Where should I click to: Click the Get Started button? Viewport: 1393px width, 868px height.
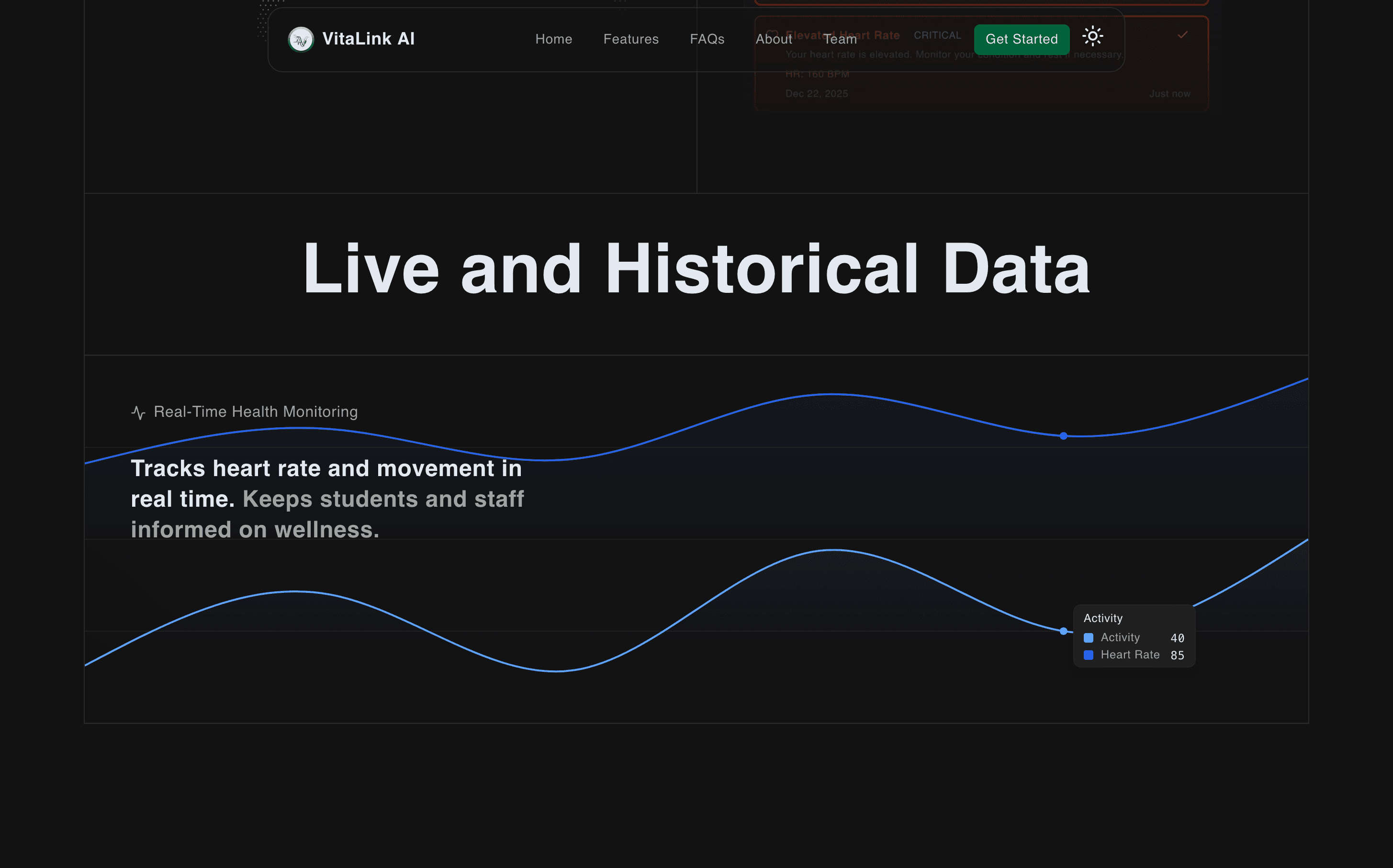pyautogui.click(x=1022, y=39)
